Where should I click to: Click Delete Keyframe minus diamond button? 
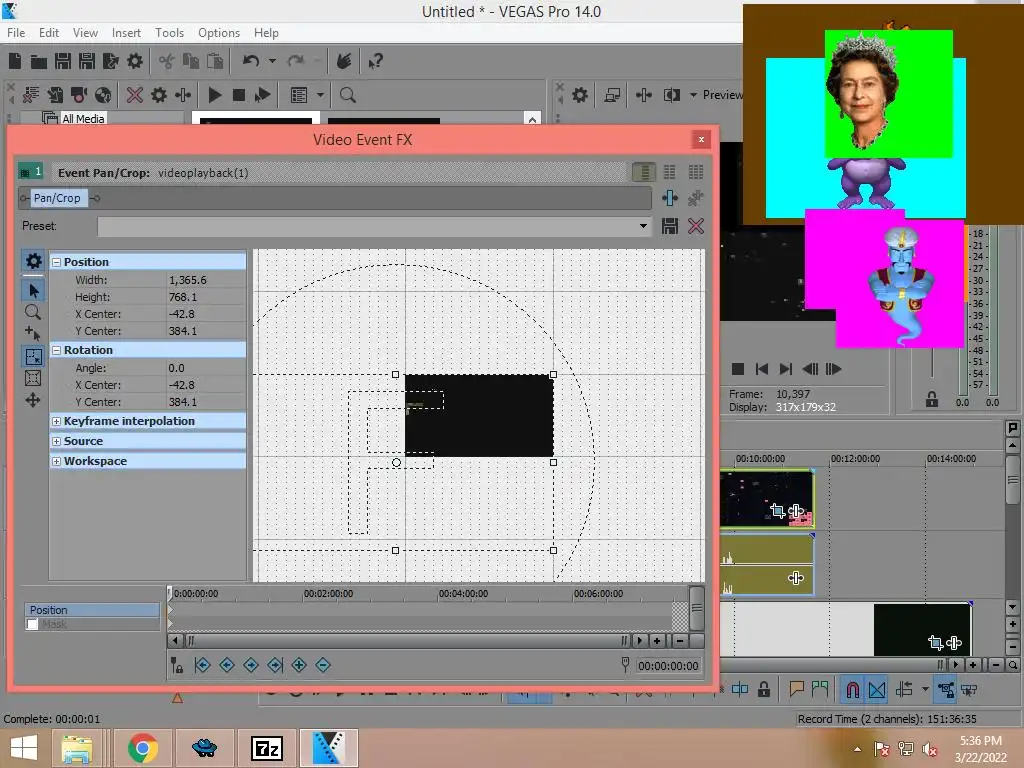coord(323,665)
